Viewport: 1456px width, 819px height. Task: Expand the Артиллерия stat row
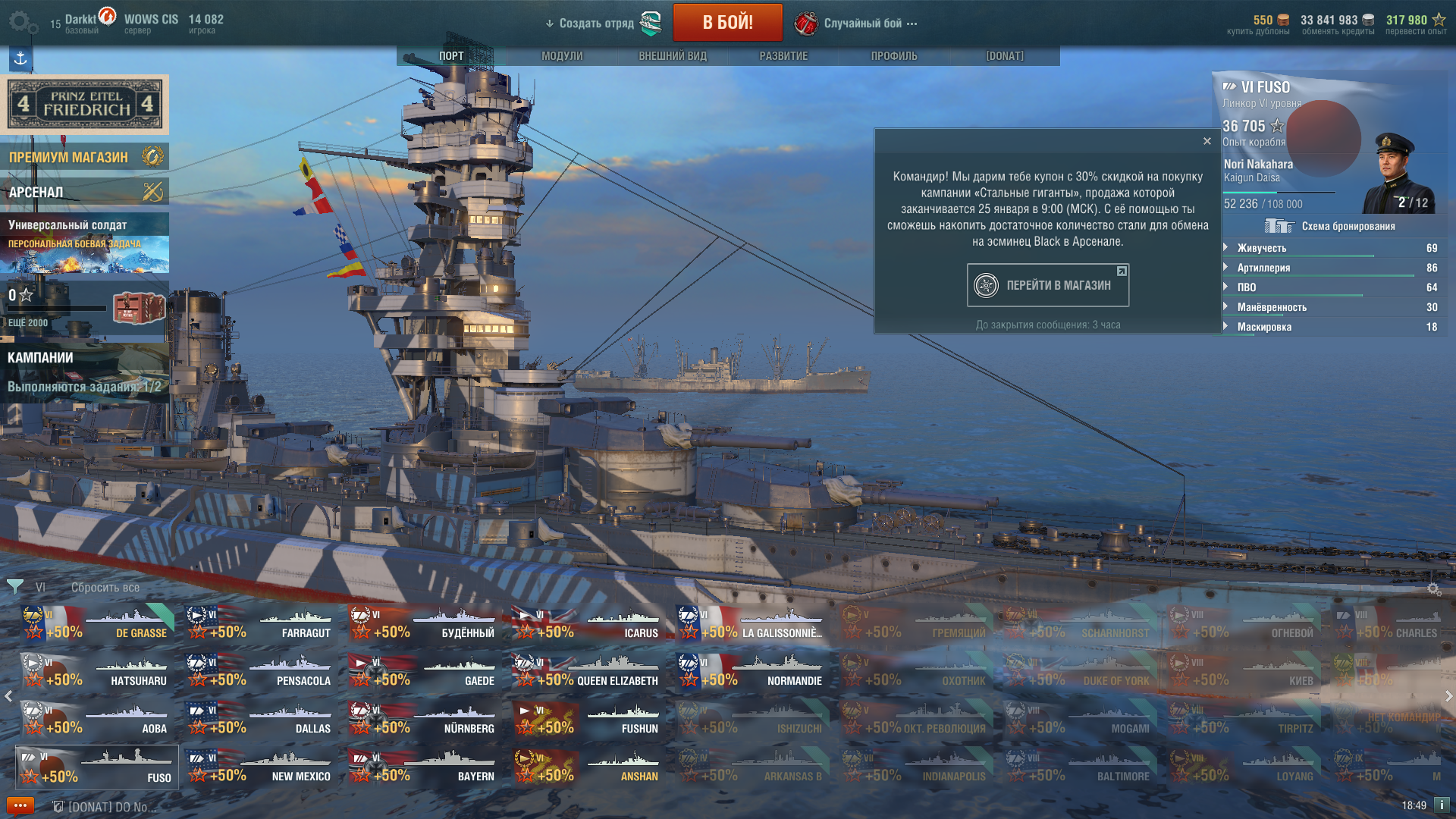coord(1331,268)
